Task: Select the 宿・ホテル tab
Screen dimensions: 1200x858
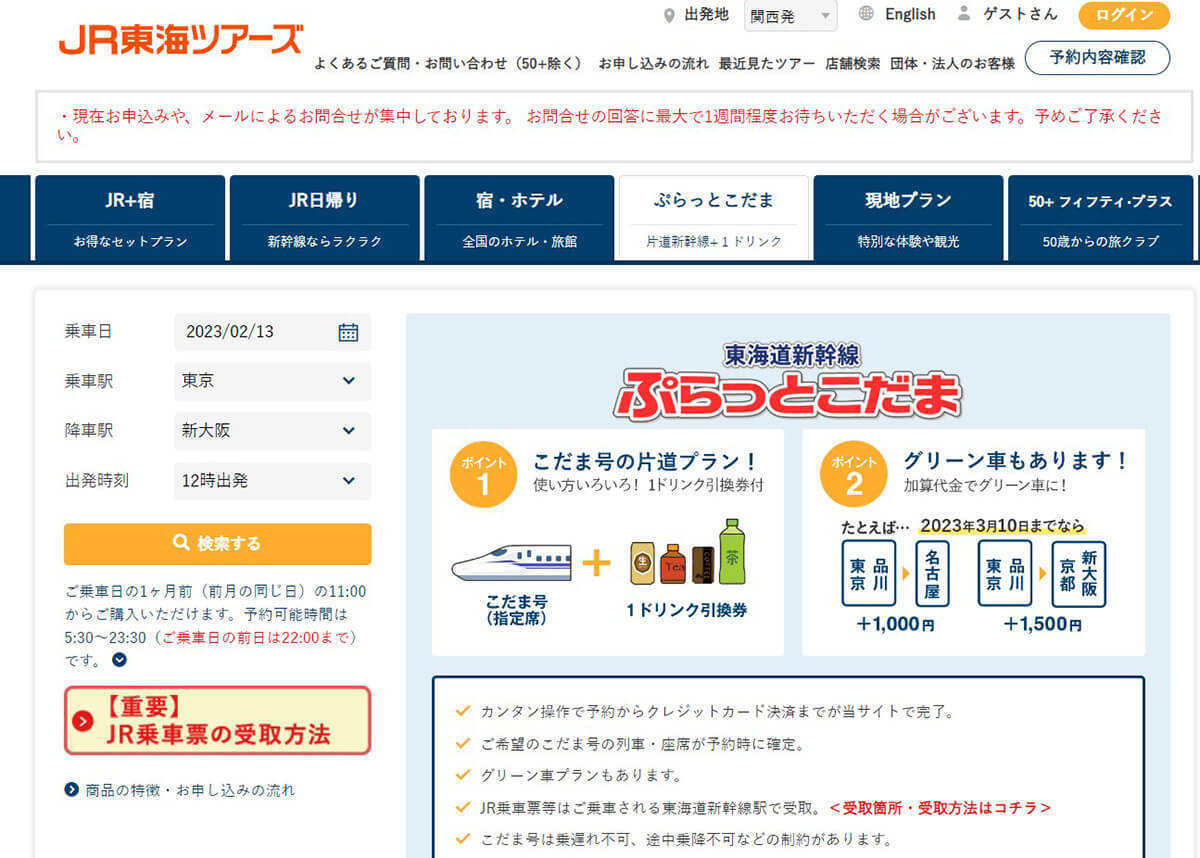Action: (519, 218)
